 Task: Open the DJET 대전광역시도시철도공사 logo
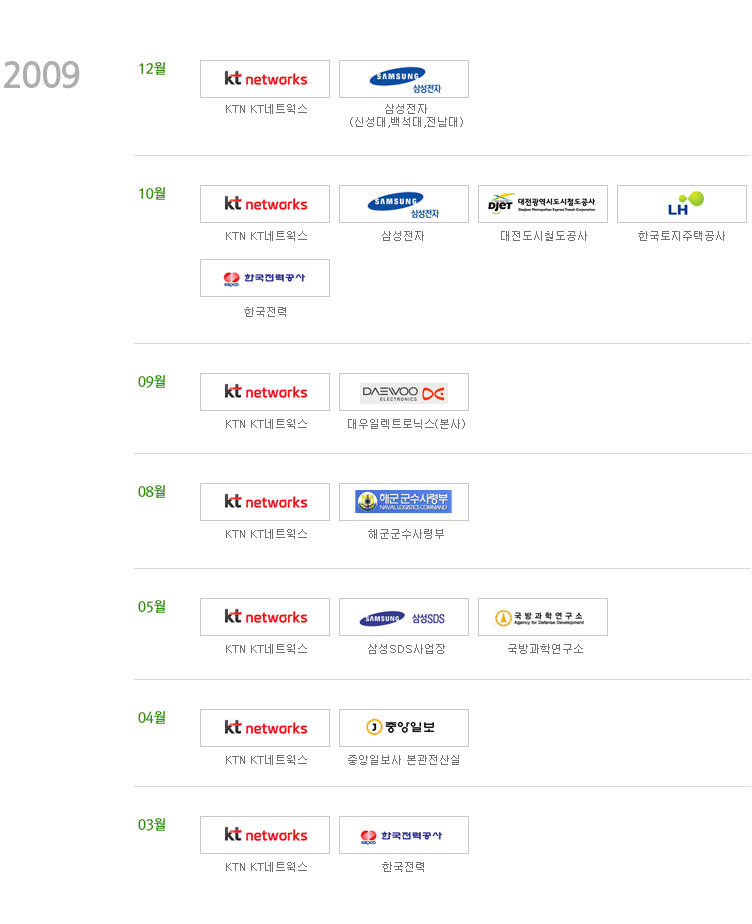coord(543,204)
